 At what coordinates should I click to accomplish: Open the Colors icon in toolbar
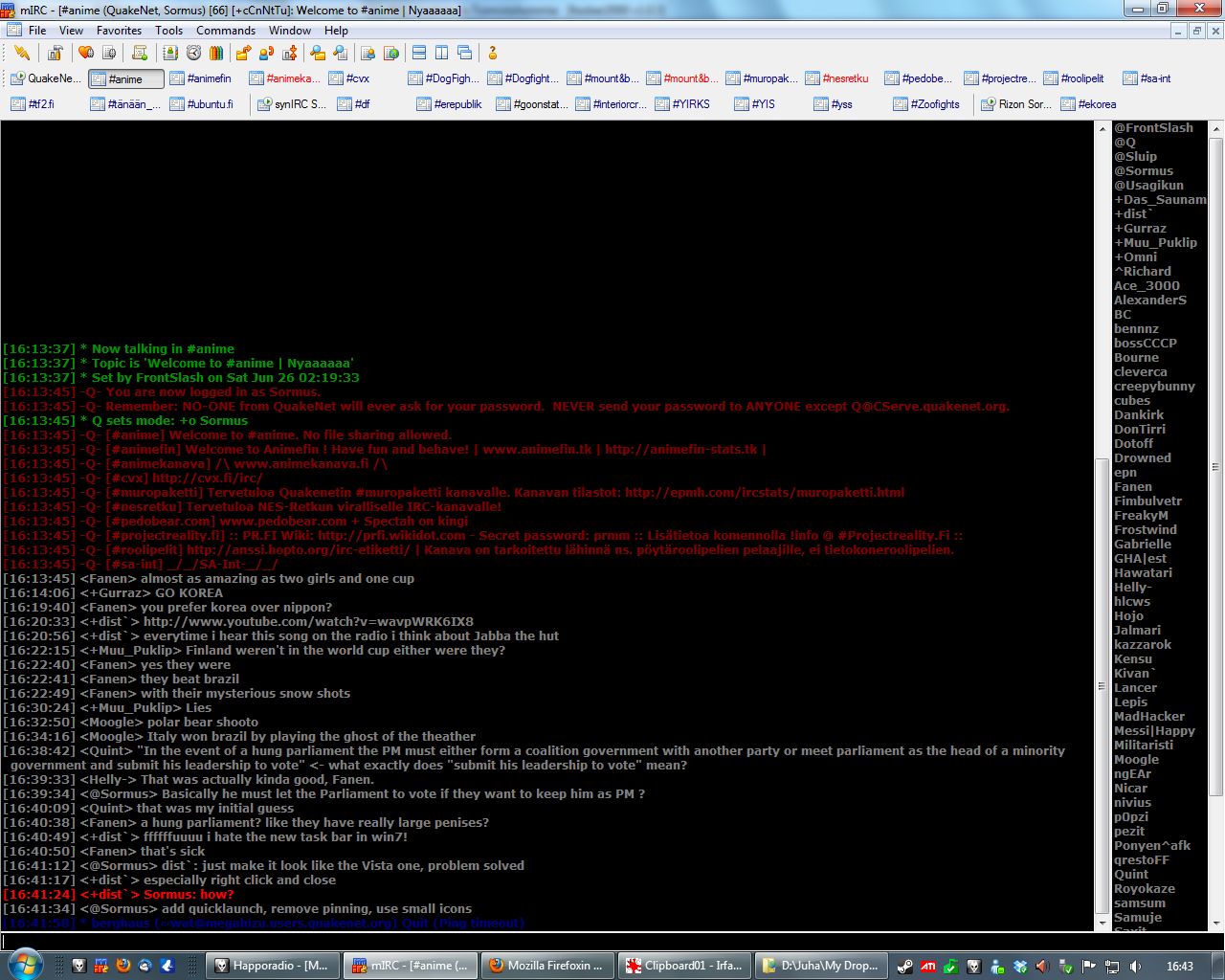coord(216,53)
